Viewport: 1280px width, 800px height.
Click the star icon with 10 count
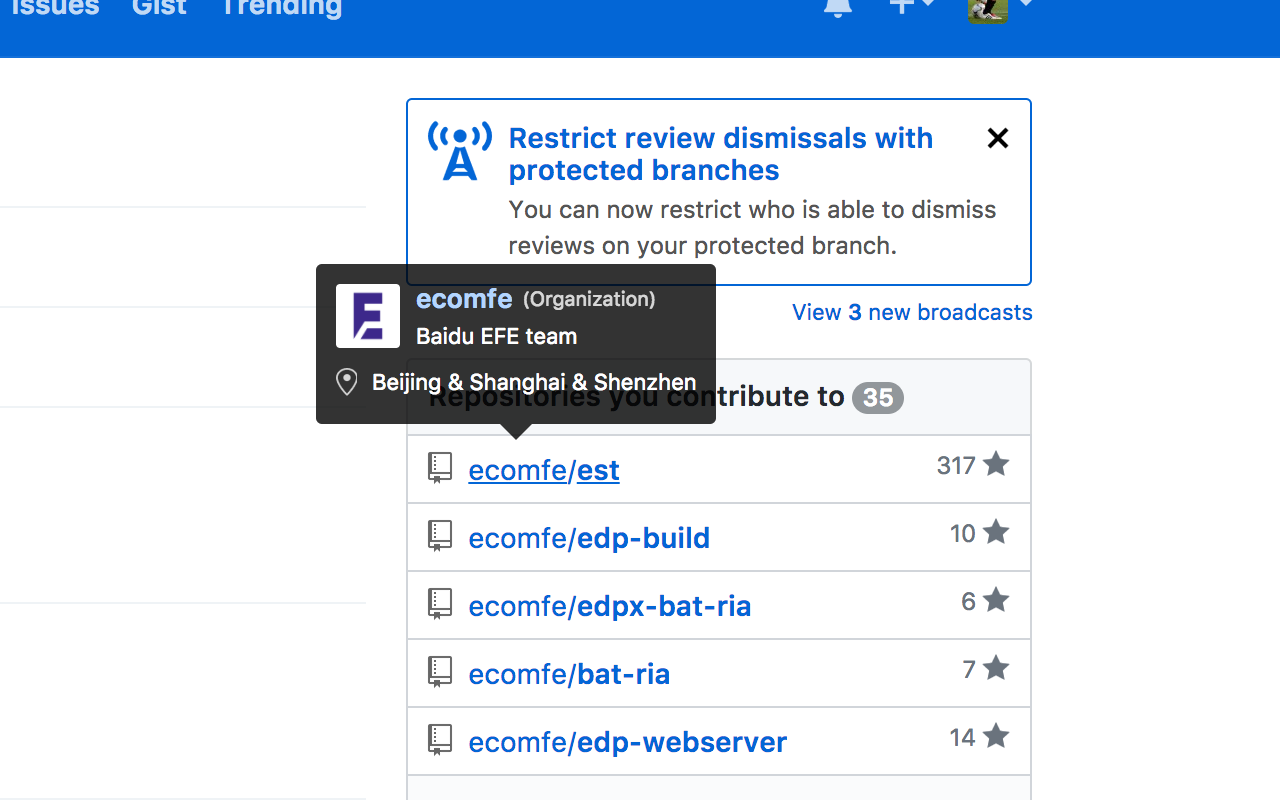pos(996,532)
